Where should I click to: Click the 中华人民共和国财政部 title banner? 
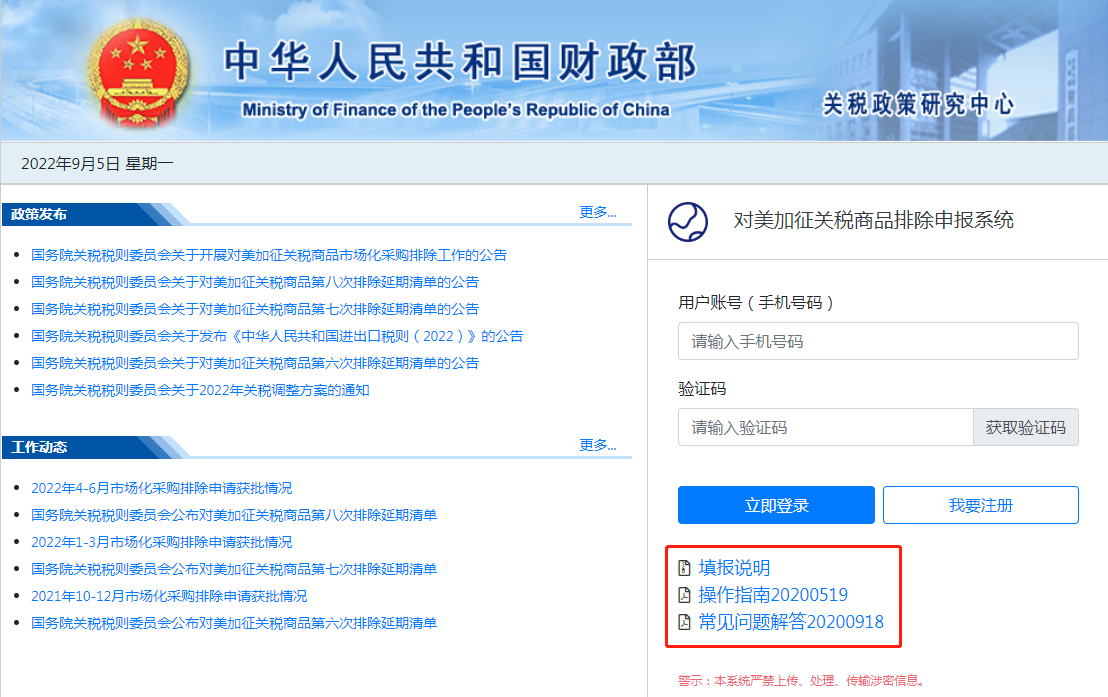point(460,62)
